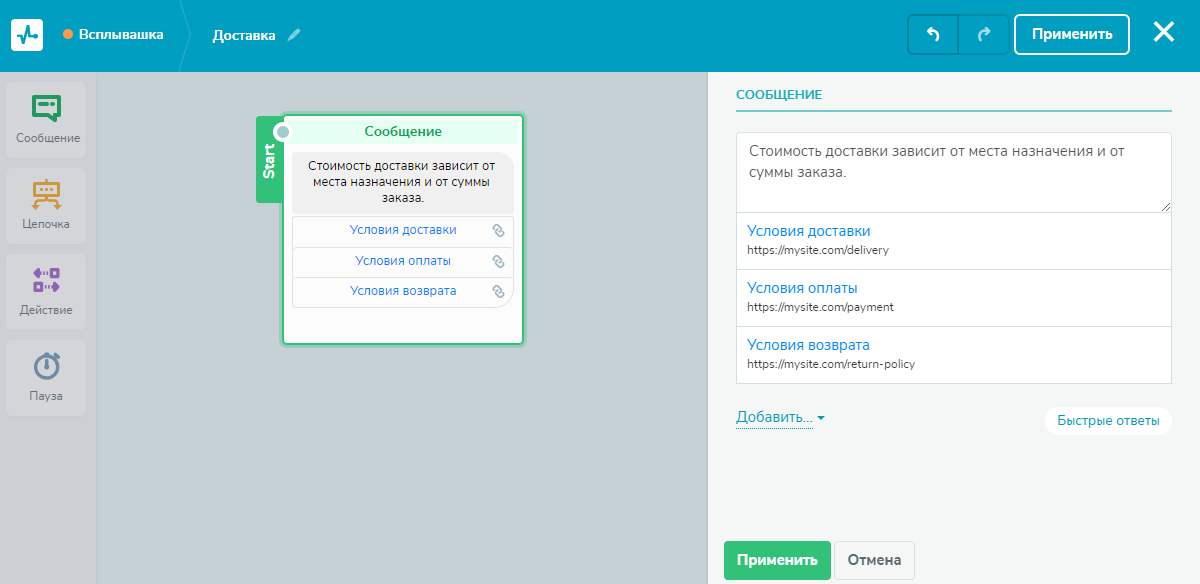The image size is (1200, 584).
Task: Click Применить in the top bar
Action: coord(1072,34)
